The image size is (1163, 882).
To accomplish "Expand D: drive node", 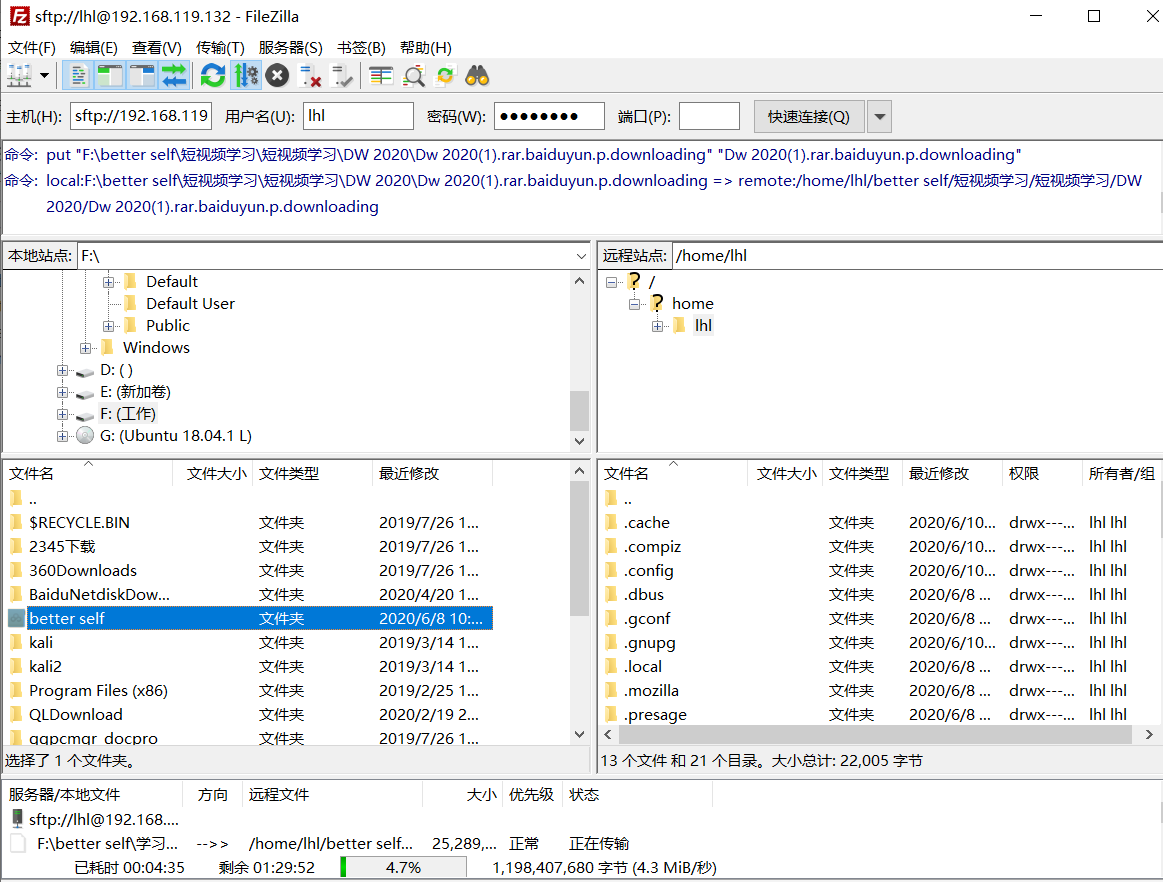I will [62, 370].
